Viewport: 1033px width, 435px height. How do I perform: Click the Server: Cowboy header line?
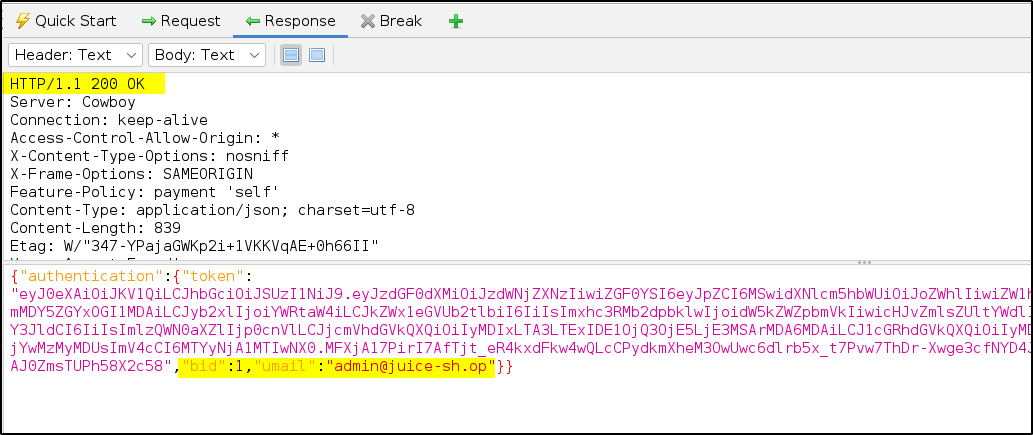[x=72, y=102]
